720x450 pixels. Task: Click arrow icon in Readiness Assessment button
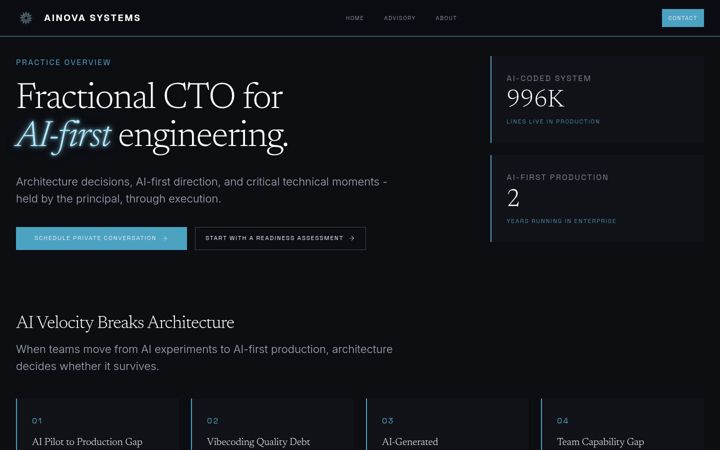[x=352, y=238]
